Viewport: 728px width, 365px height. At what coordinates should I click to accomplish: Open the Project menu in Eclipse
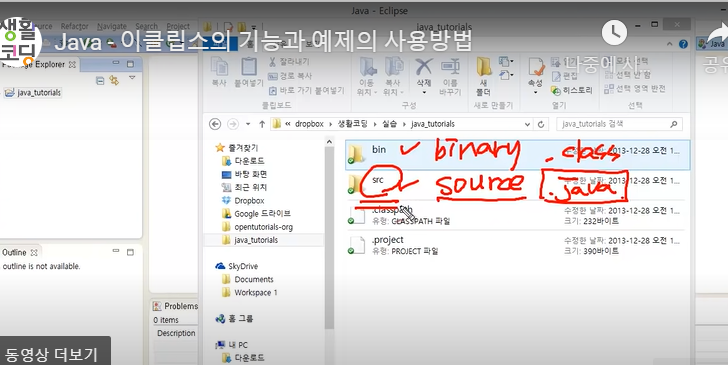tap(178, 26)
